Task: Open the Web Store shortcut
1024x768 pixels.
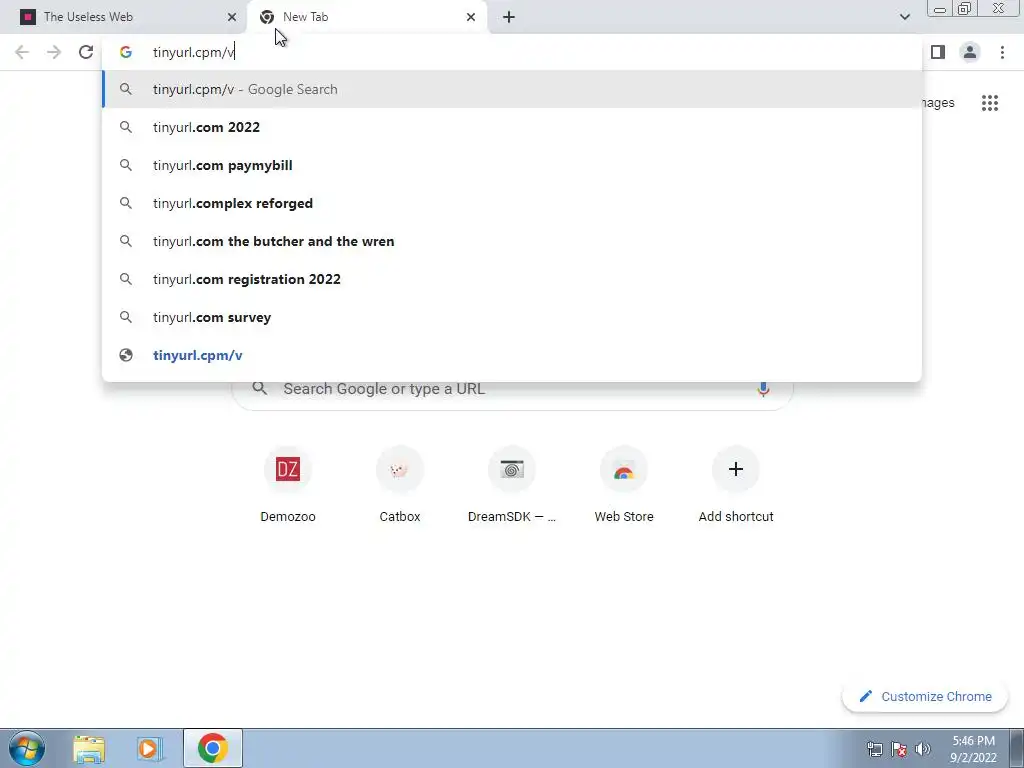Action: (624, 485)
